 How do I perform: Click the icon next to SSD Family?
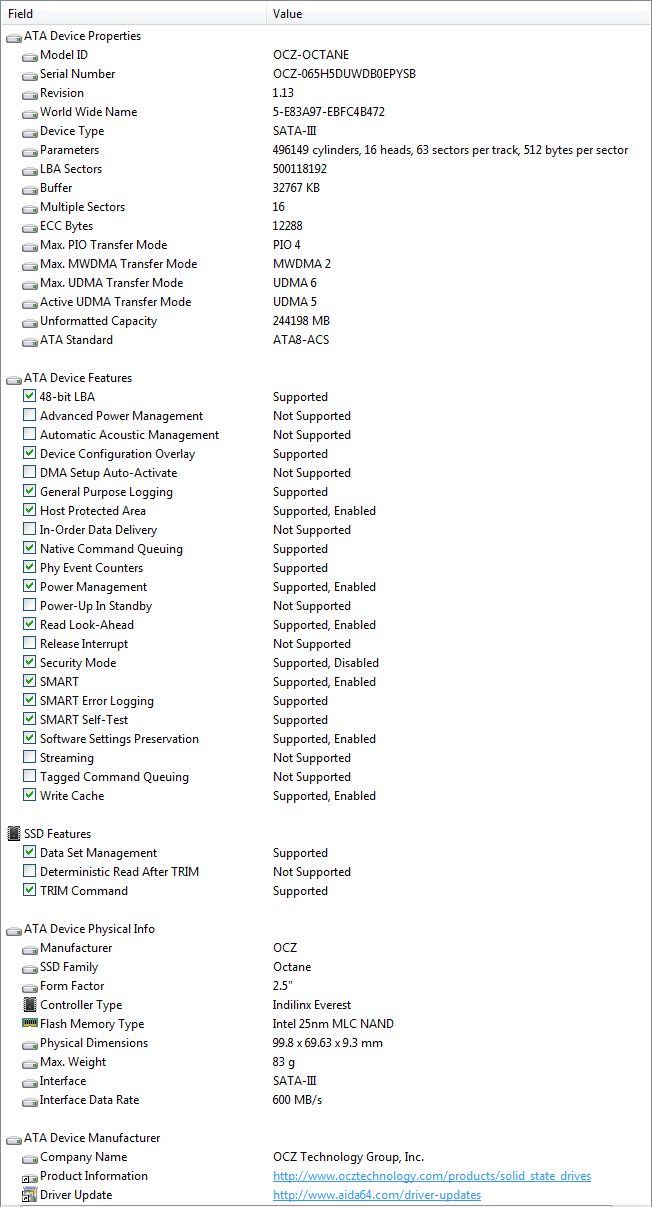point(29,968)
